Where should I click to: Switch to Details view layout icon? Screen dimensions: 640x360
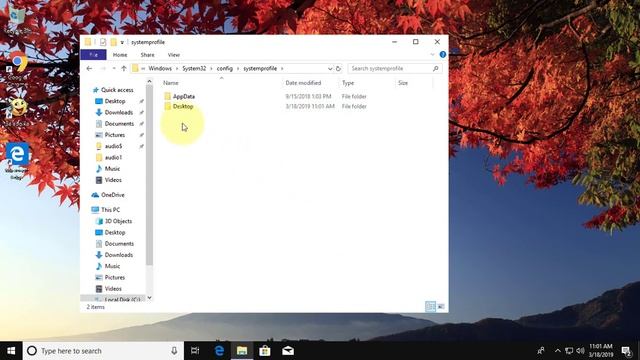[430, 307]
